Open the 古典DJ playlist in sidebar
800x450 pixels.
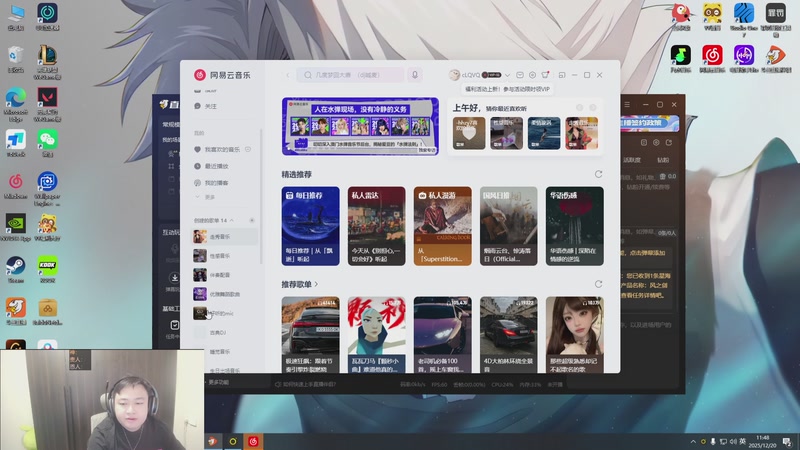point(224,333)
